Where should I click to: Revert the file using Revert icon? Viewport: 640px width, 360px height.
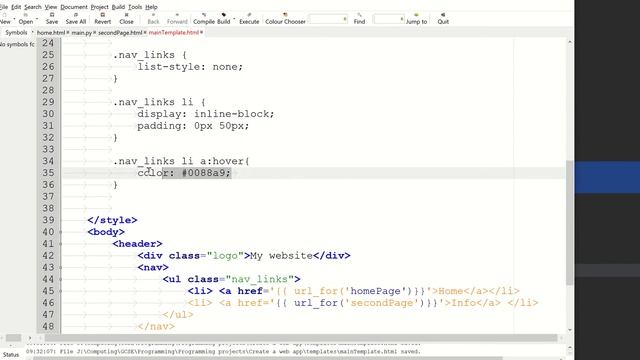[x=102, y=18]
